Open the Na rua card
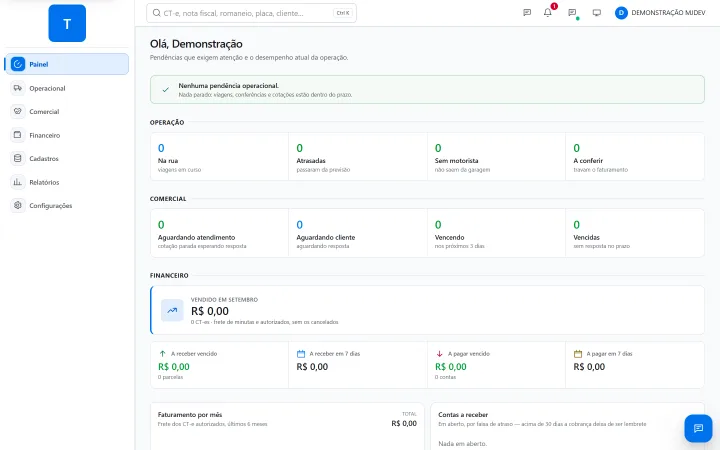The height and width of the screenshot is (450, 720). click(x=219, y=157)
